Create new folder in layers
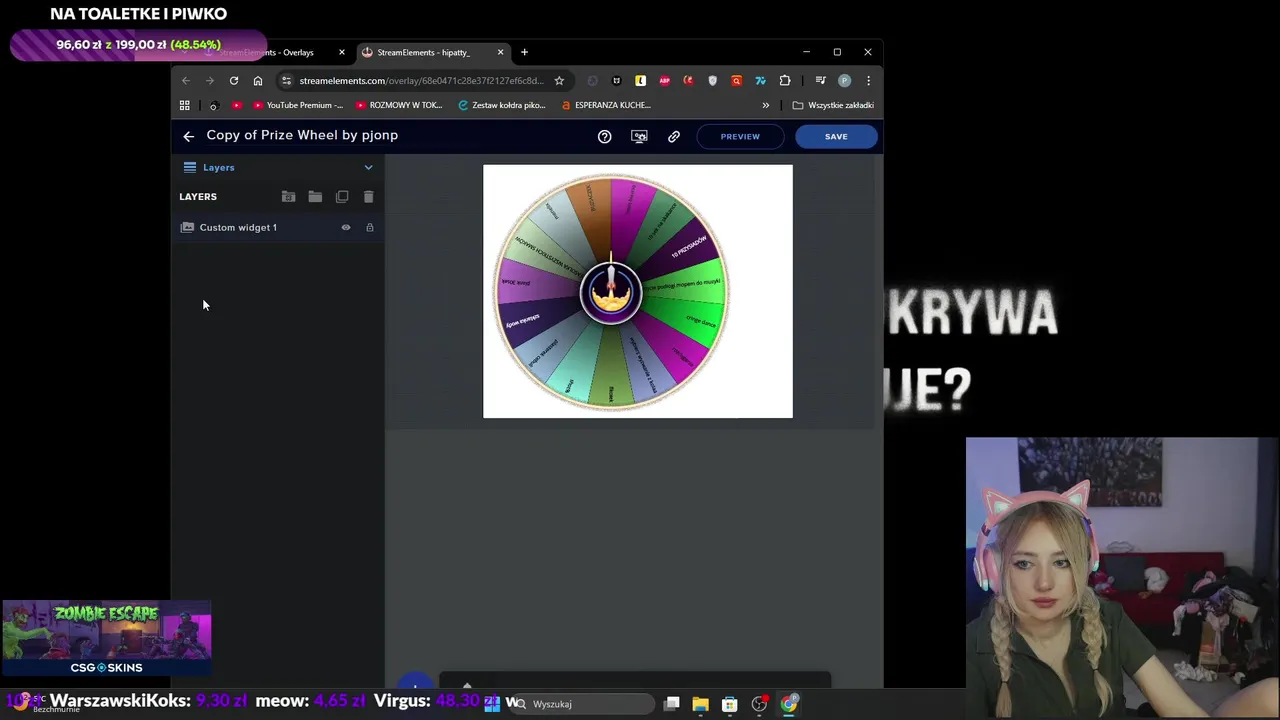 (x=315, y=197)
